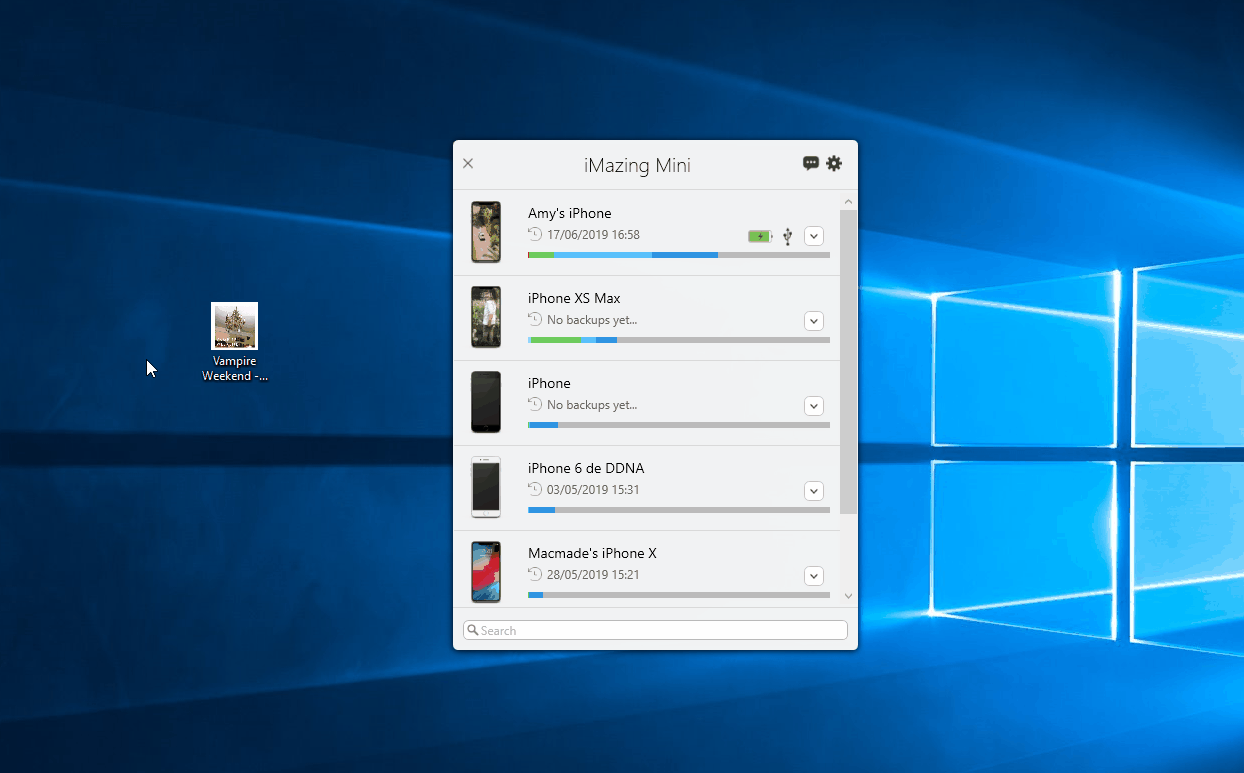
Task: Click the battery status icon for Amy's iPhone
Action: pos(759,236)
